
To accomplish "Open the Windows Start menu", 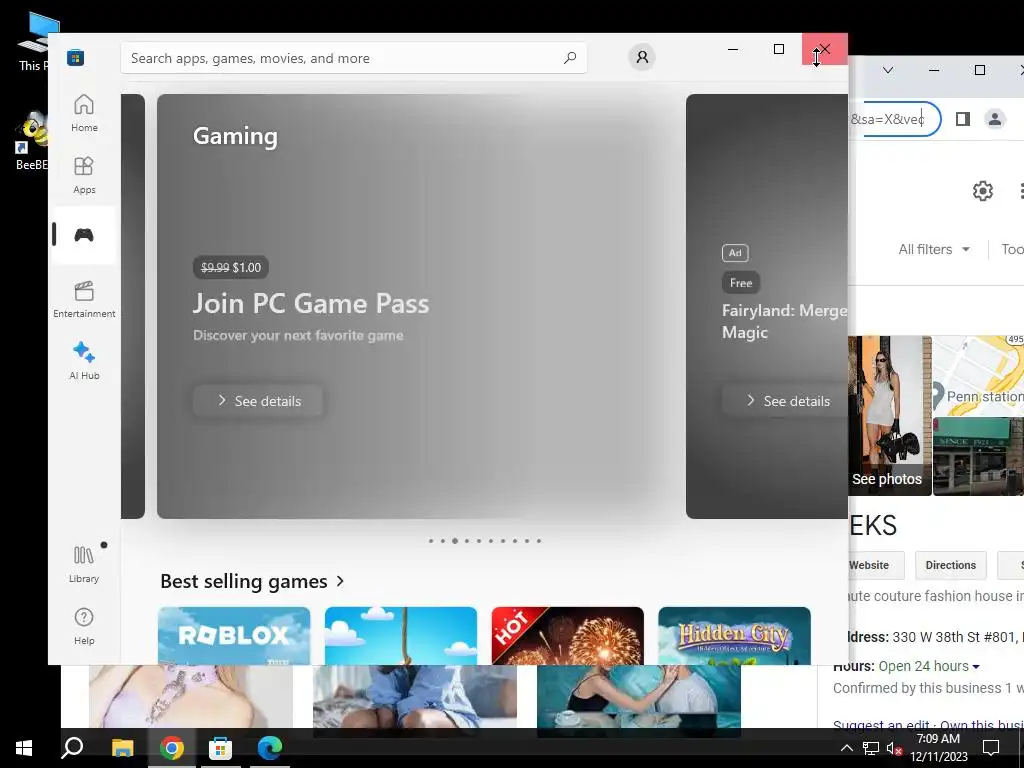I will pyautogui.click(x=24, y=748).
